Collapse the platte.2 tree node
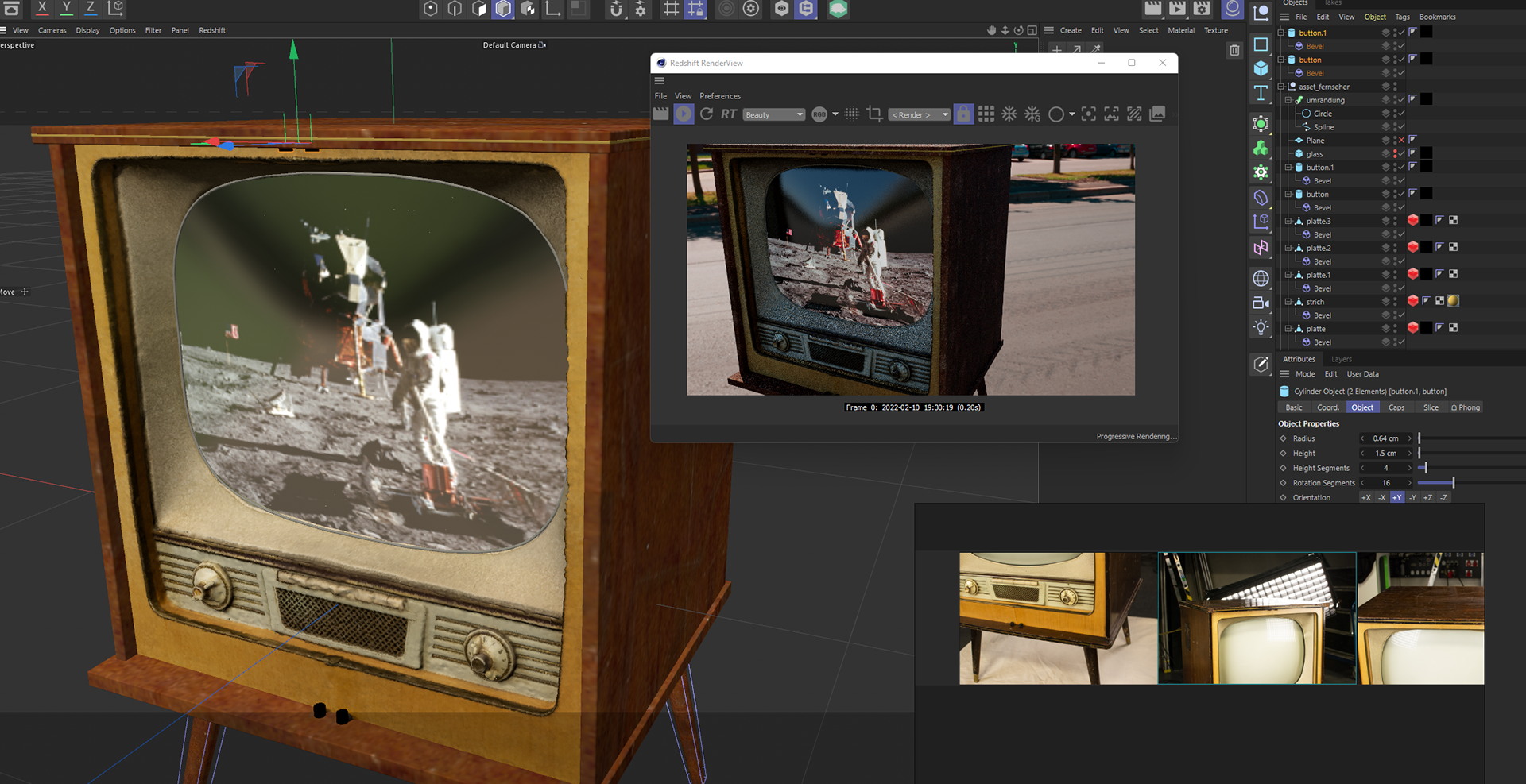Viewport: 1526px width, 784px height. click(1288, 248)
